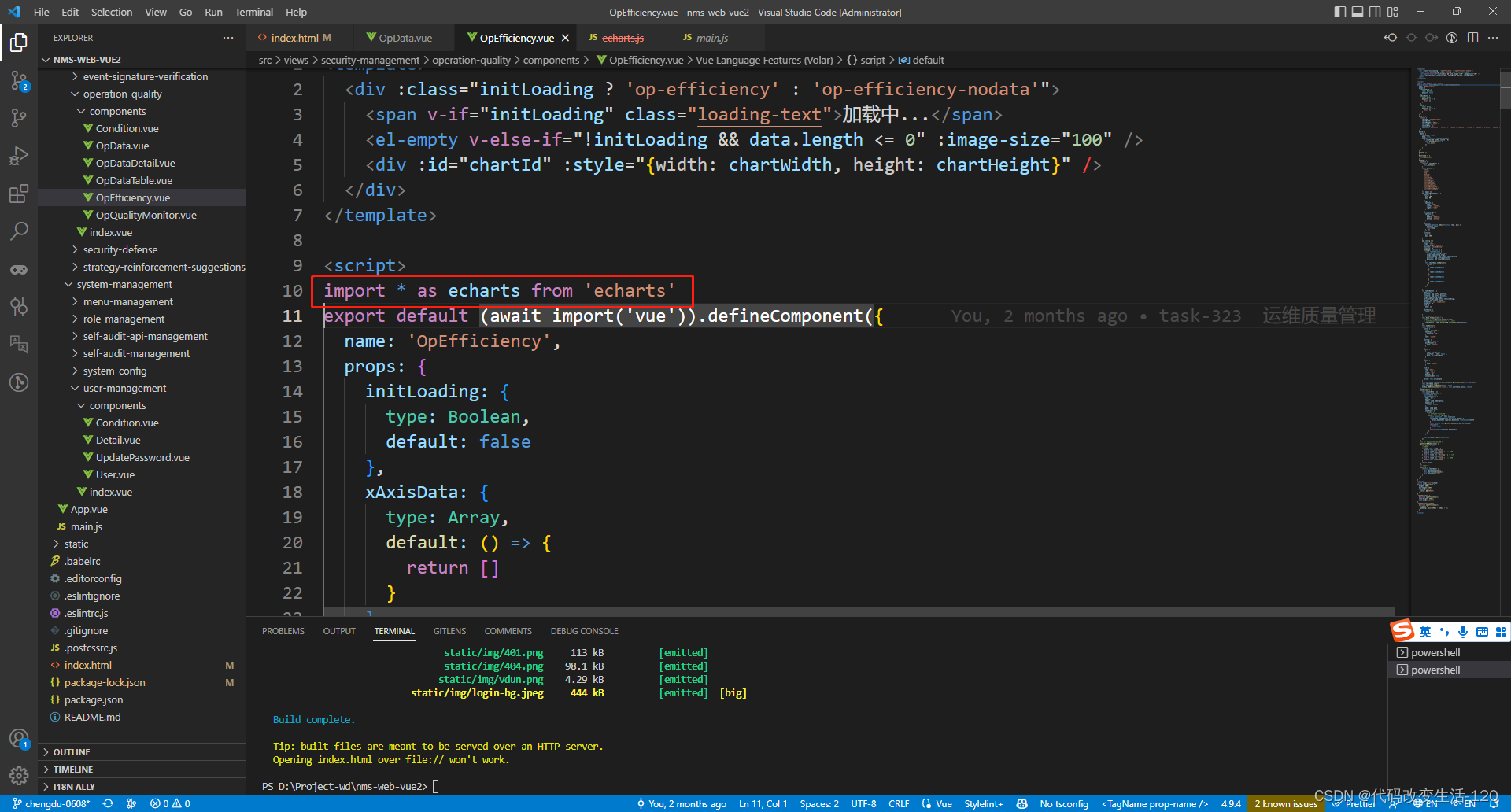Open Copilot status icon in status bar
The height and width of the screenshot is (812, 1511).
(x=1021, y=803)
